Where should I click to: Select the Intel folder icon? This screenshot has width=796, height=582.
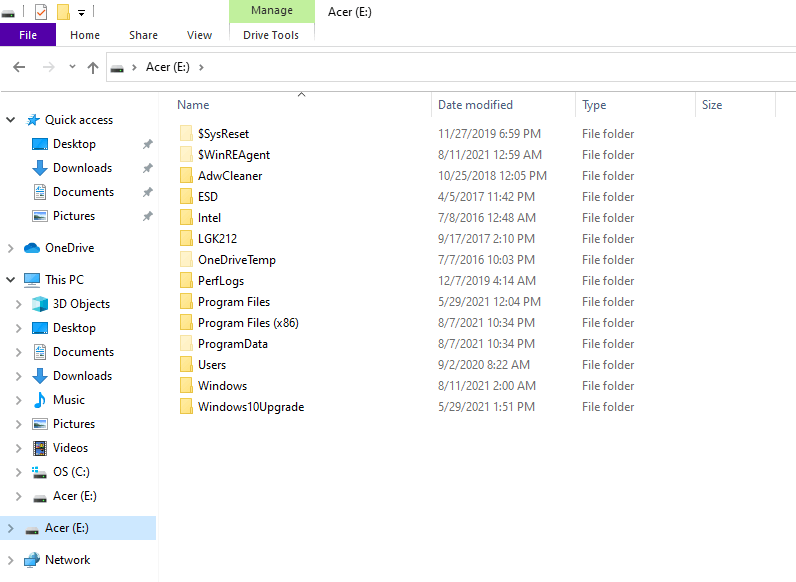pos(186,217)
